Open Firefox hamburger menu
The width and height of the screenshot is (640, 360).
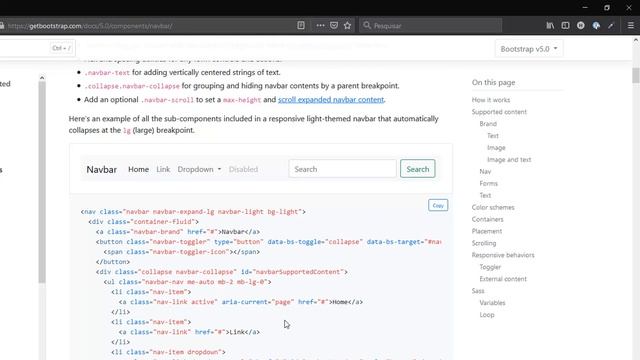point(631,25)
